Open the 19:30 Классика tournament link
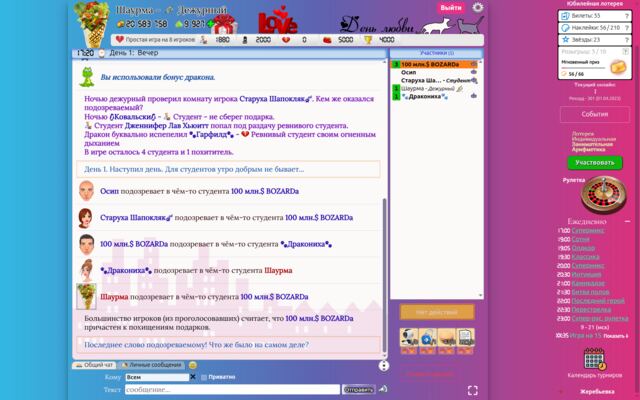 click(585, 257)
